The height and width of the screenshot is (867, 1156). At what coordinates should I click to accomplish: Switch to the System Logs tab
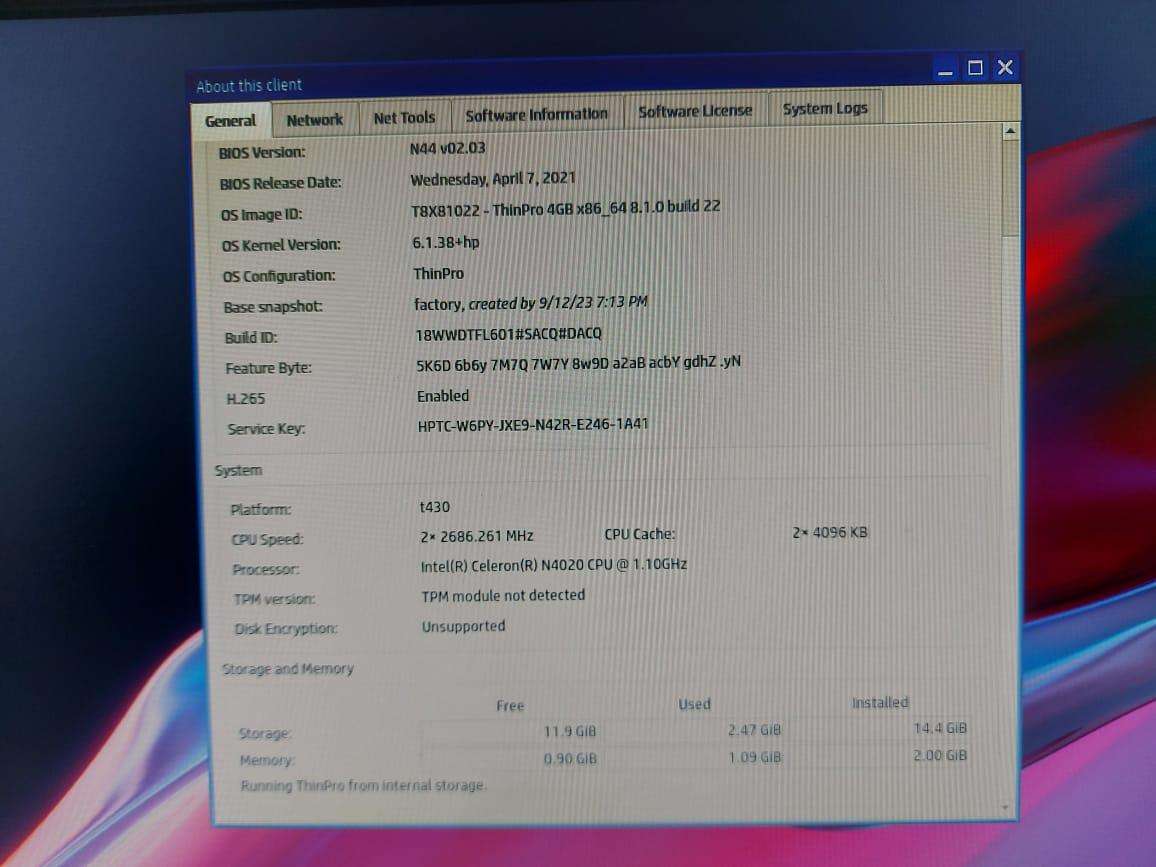[824, 108]
